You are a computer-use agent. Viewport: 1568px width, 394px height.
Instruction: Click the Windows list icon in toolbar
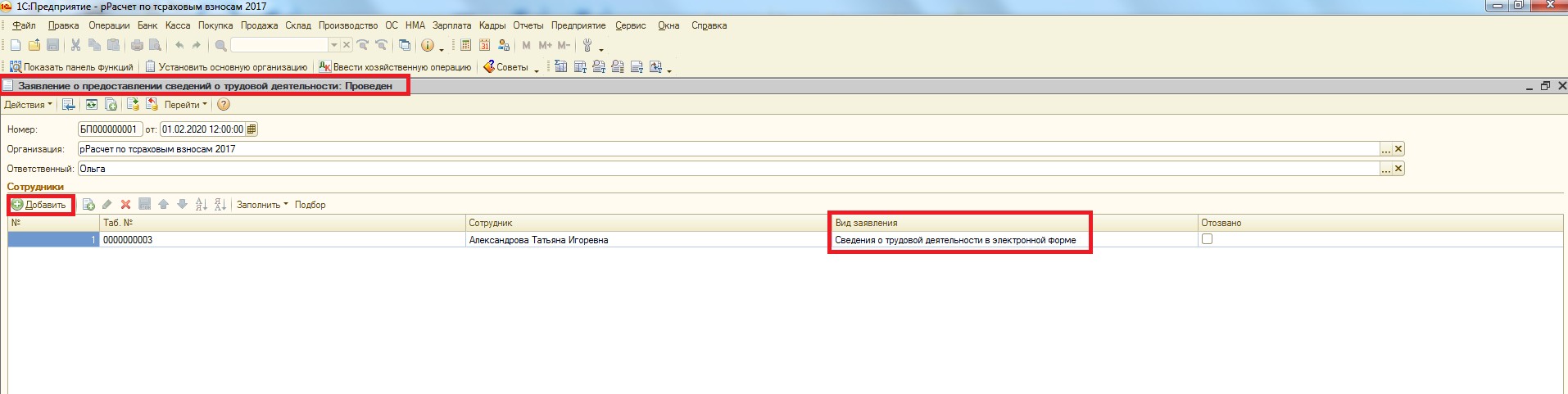click(x=404, y=46)
